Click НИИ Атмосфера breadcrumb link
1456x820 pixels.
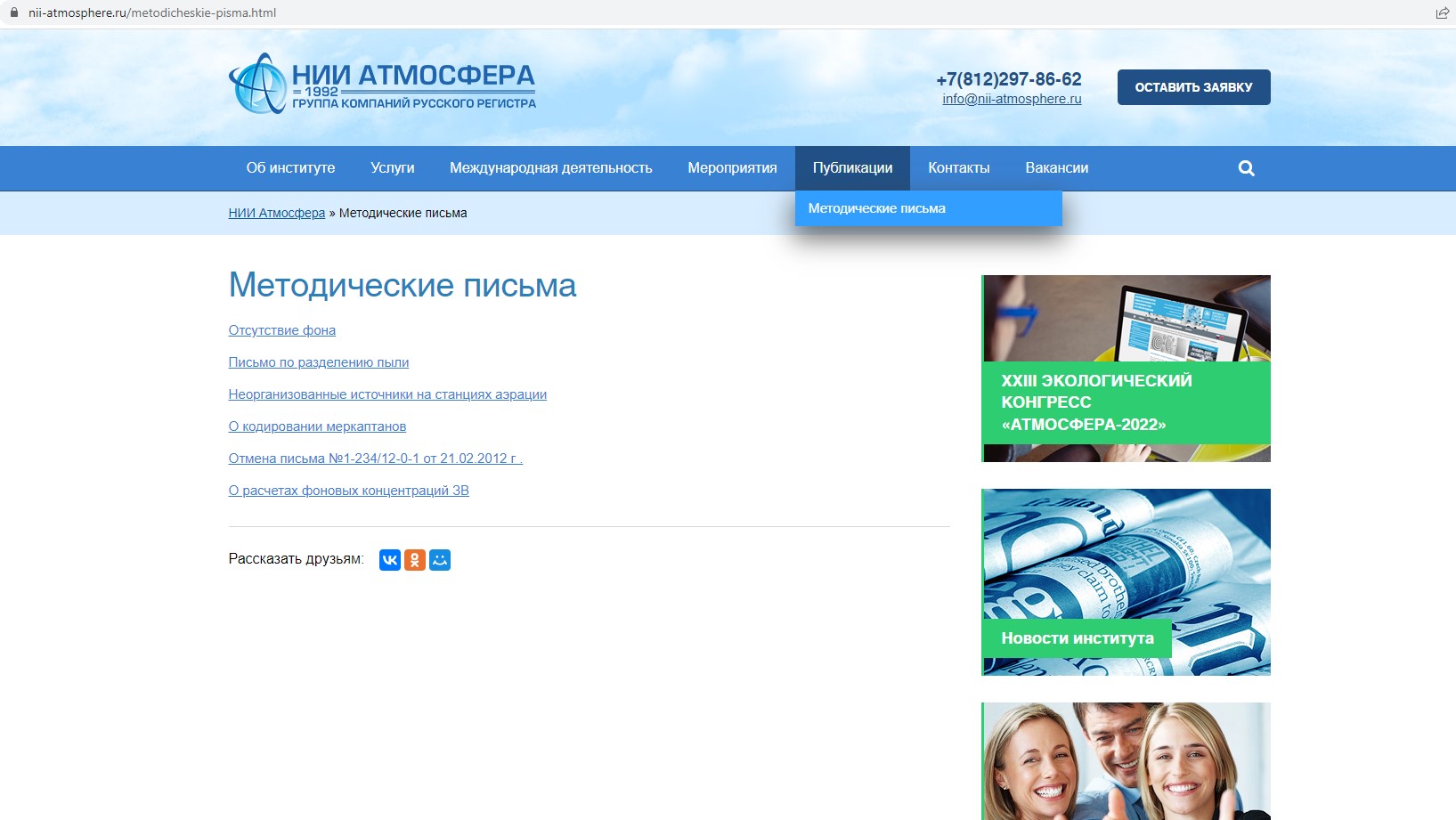pos(276,213)
